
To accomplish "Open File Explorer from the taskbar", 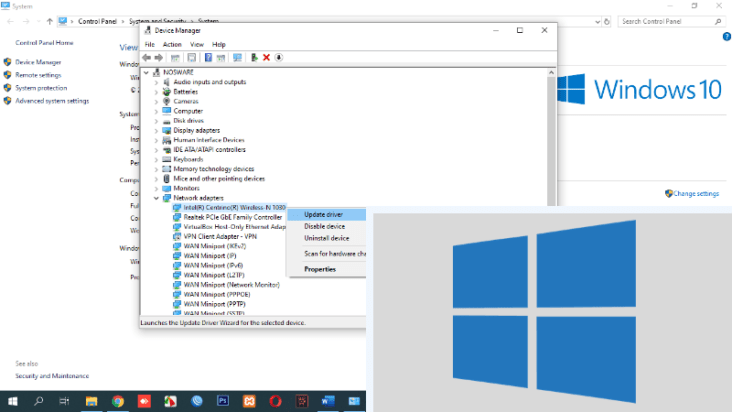I will [92, 401].
